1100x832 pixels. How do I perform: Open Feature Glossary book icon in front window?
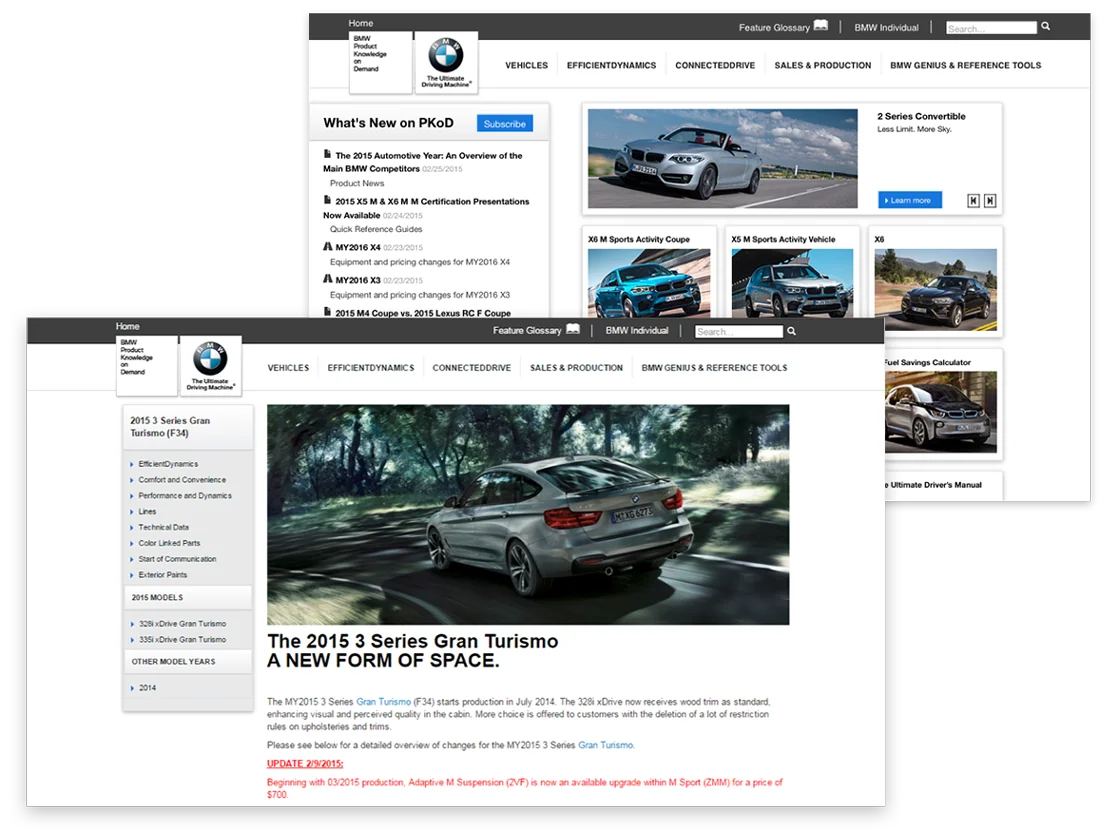(x=573, y=329)
